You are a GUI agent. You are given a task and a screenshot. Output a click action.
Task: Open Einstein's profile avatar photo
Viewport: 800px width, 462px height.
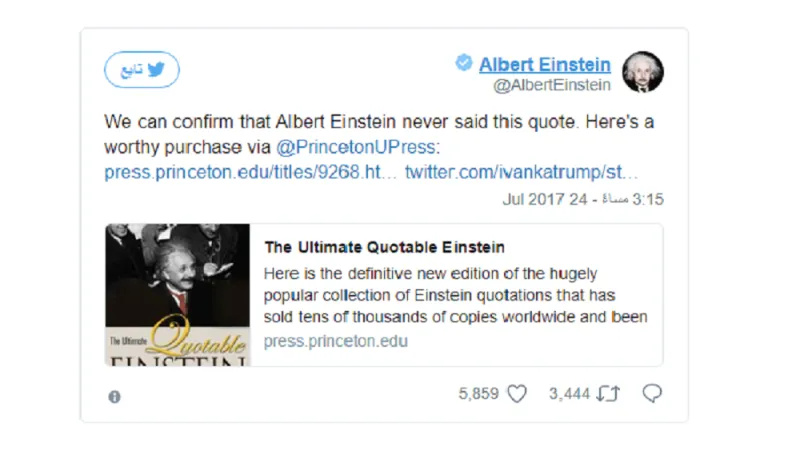643,72
